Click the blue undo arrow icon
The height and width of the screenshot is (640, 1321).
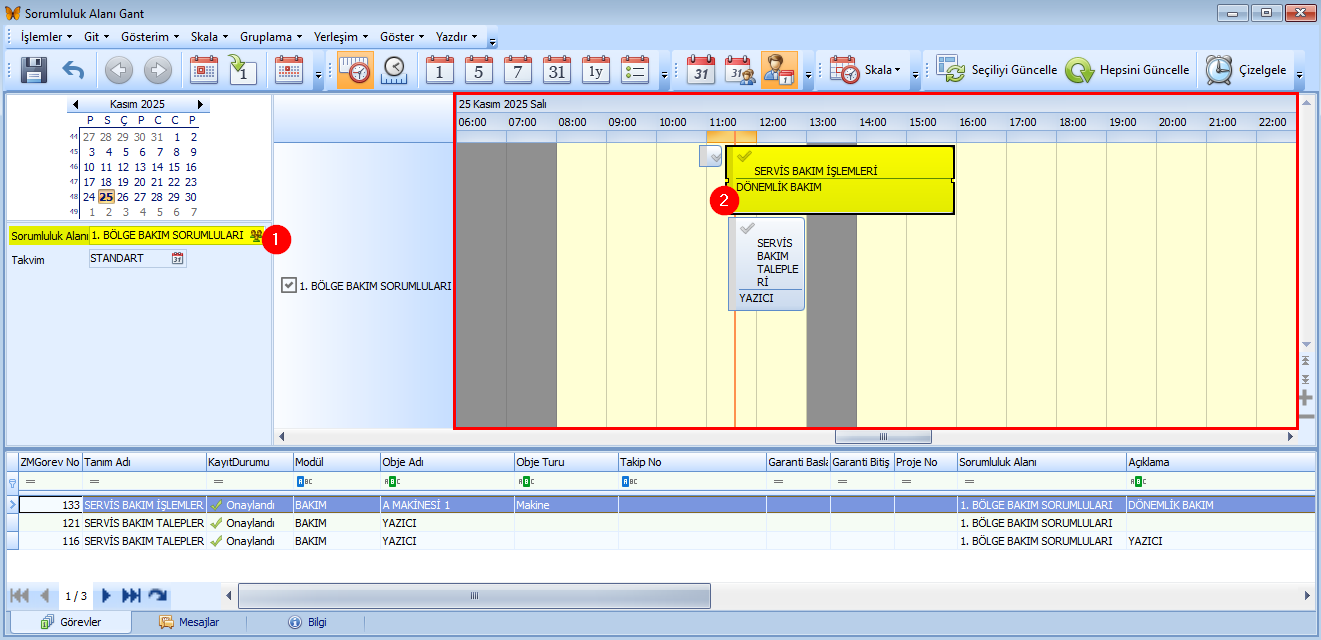pyautogui.click(x=73, y=70)
